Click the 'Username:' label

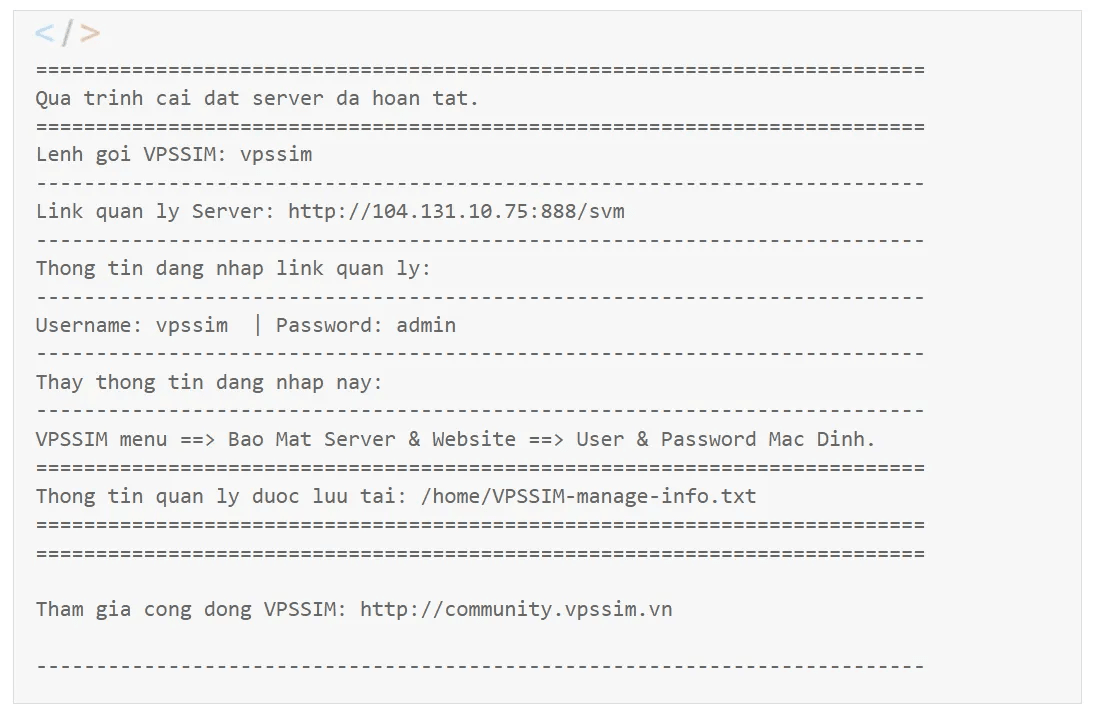(x=89, y=325)
